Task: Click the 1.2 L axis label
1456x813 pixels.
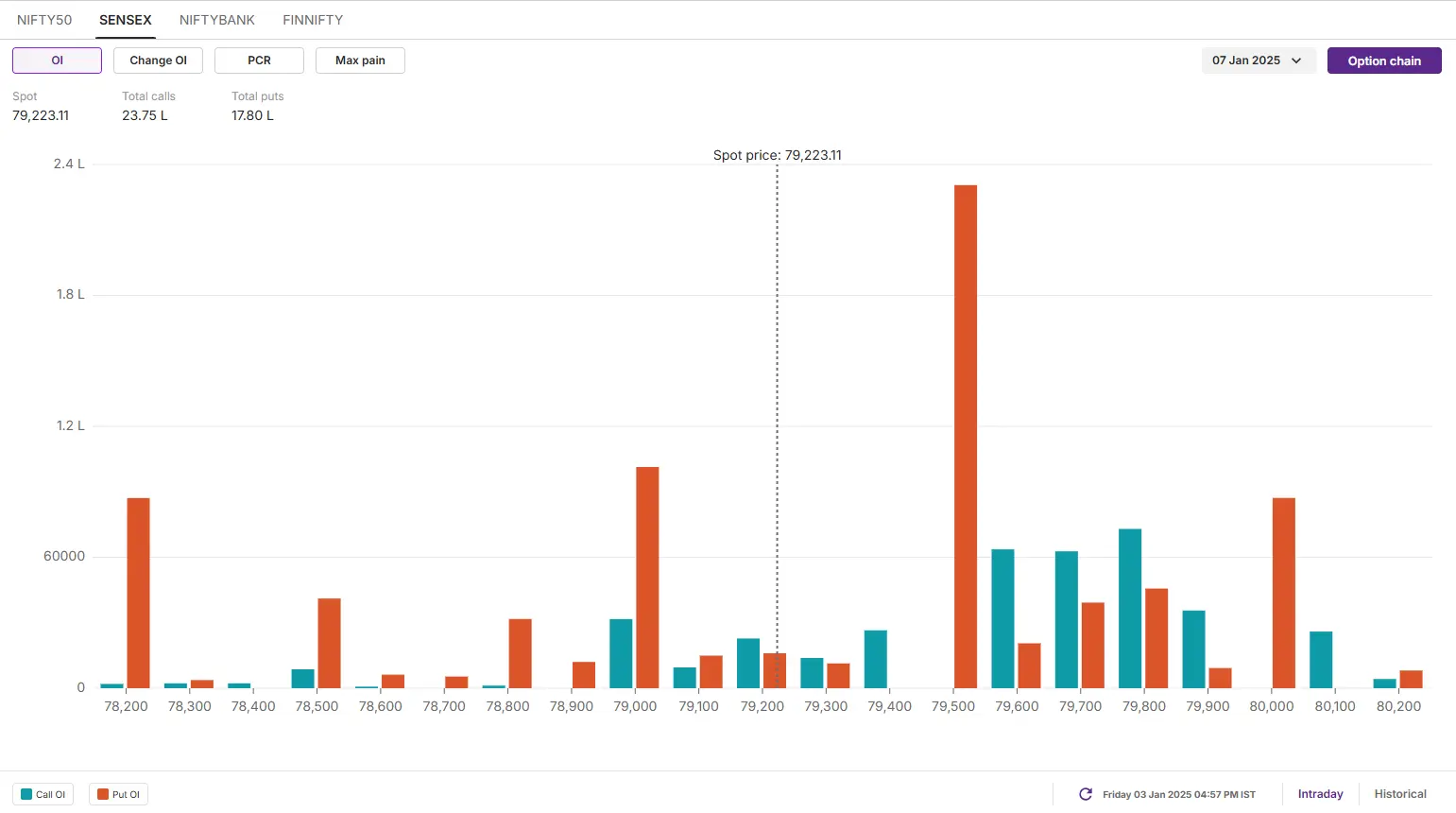Action: [x=70, y=425]
